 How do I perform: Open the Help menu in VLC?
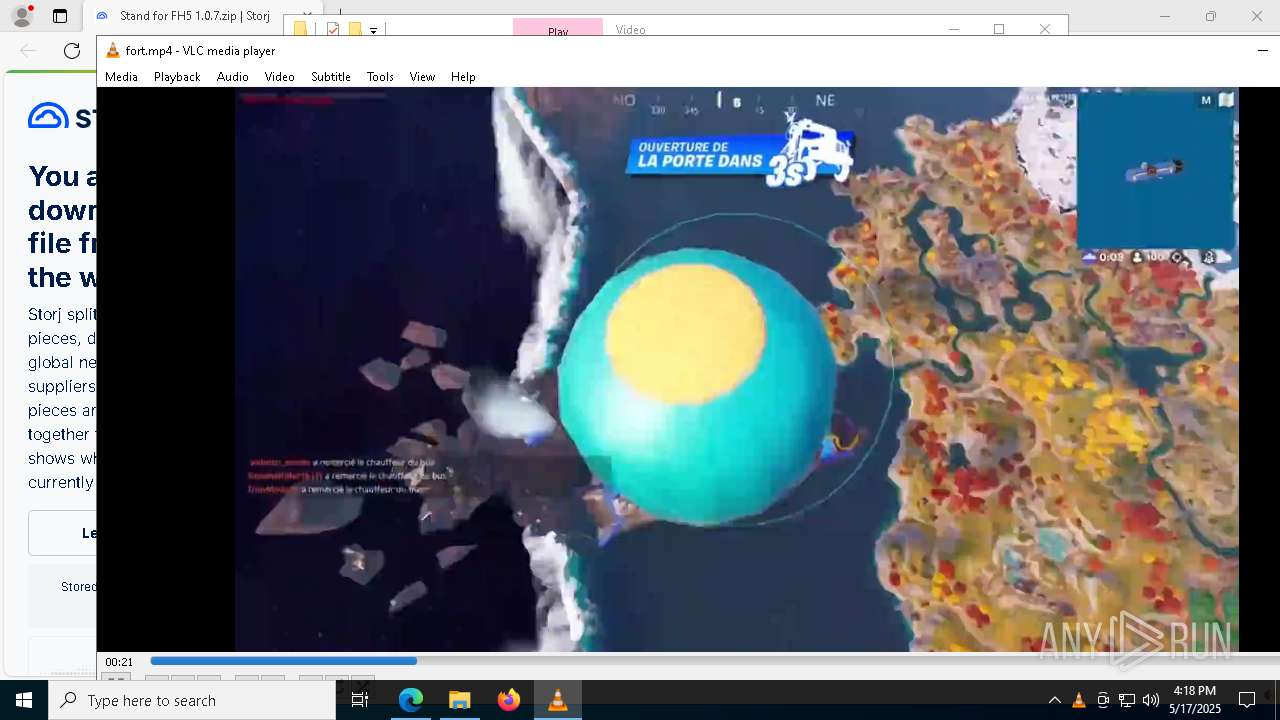click(463, 77)
